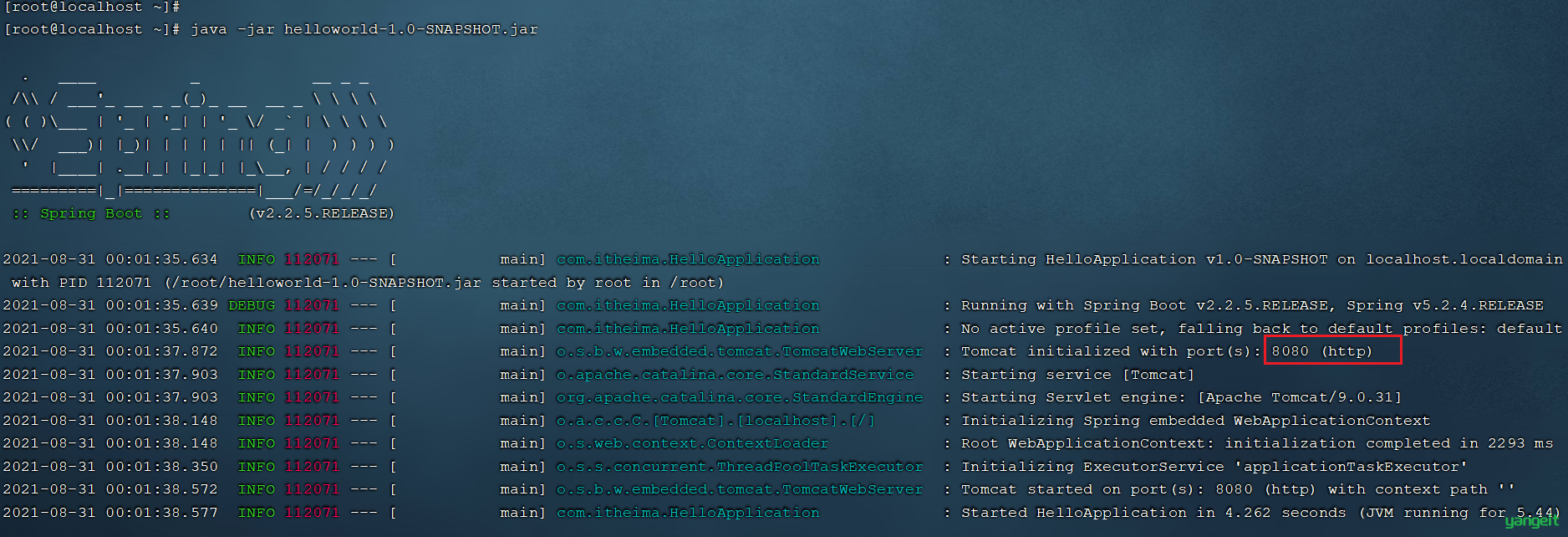Select logger name "org.apache.catalina.core.StandardEngine"
Screen dimensions: 1568x537
740,397
